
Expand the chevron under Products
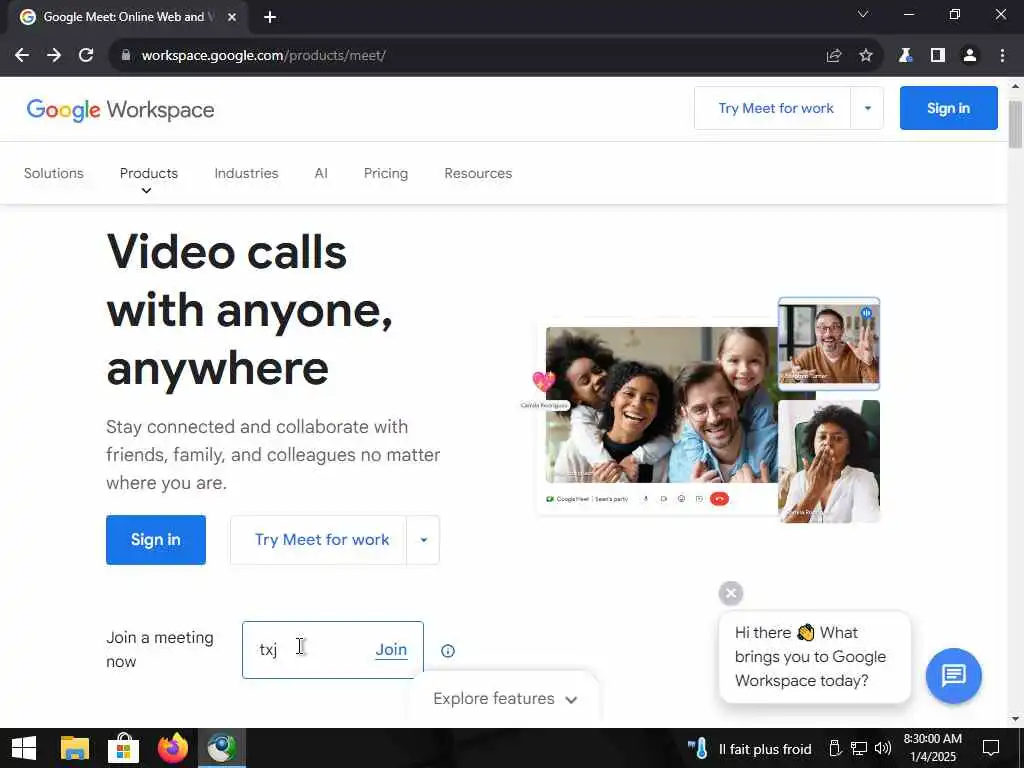pos(146,191)
